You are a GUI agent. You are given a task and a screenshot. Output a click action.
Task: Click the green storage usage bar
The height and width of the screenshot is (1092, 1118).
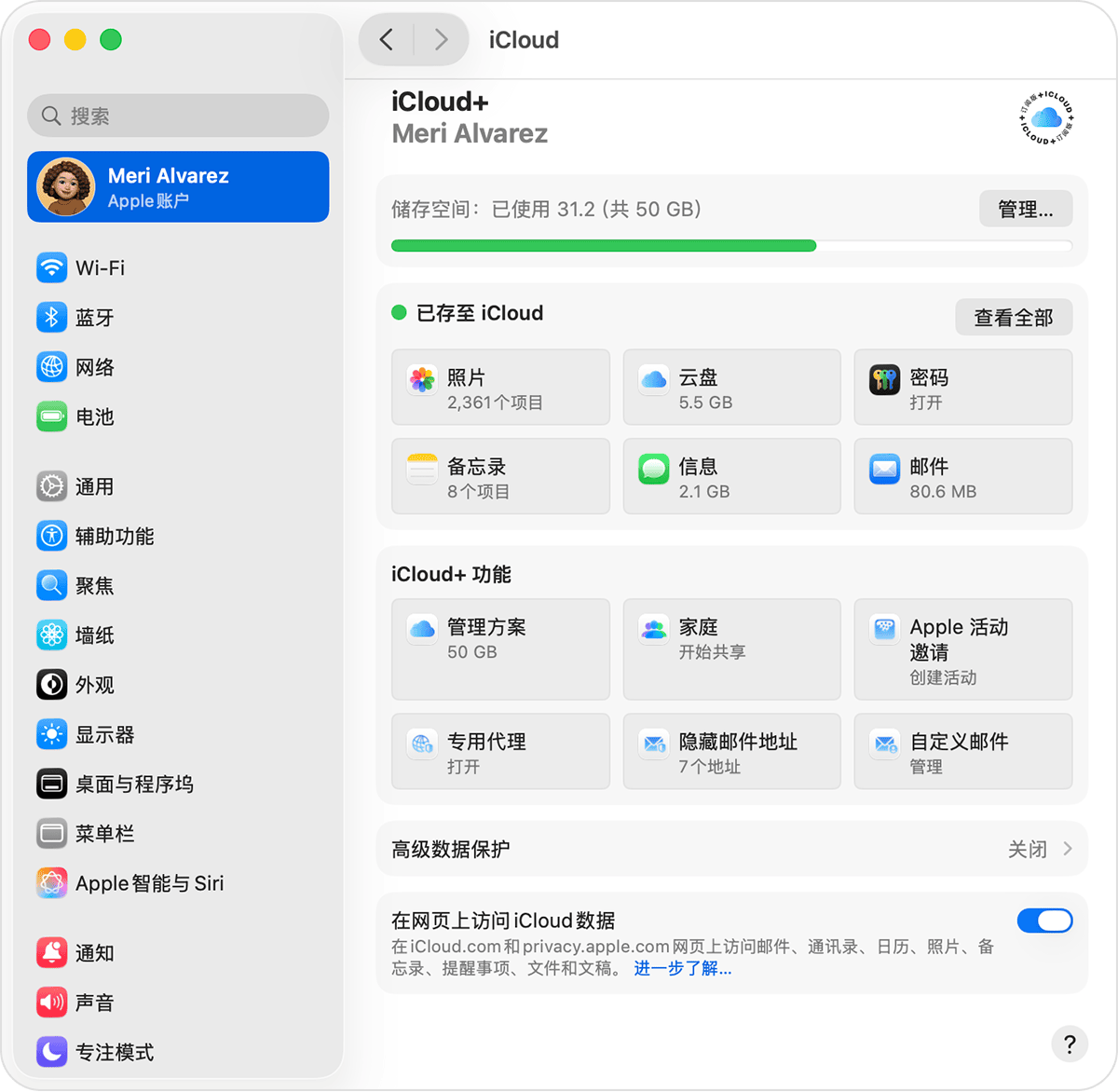tap(604, 245)
